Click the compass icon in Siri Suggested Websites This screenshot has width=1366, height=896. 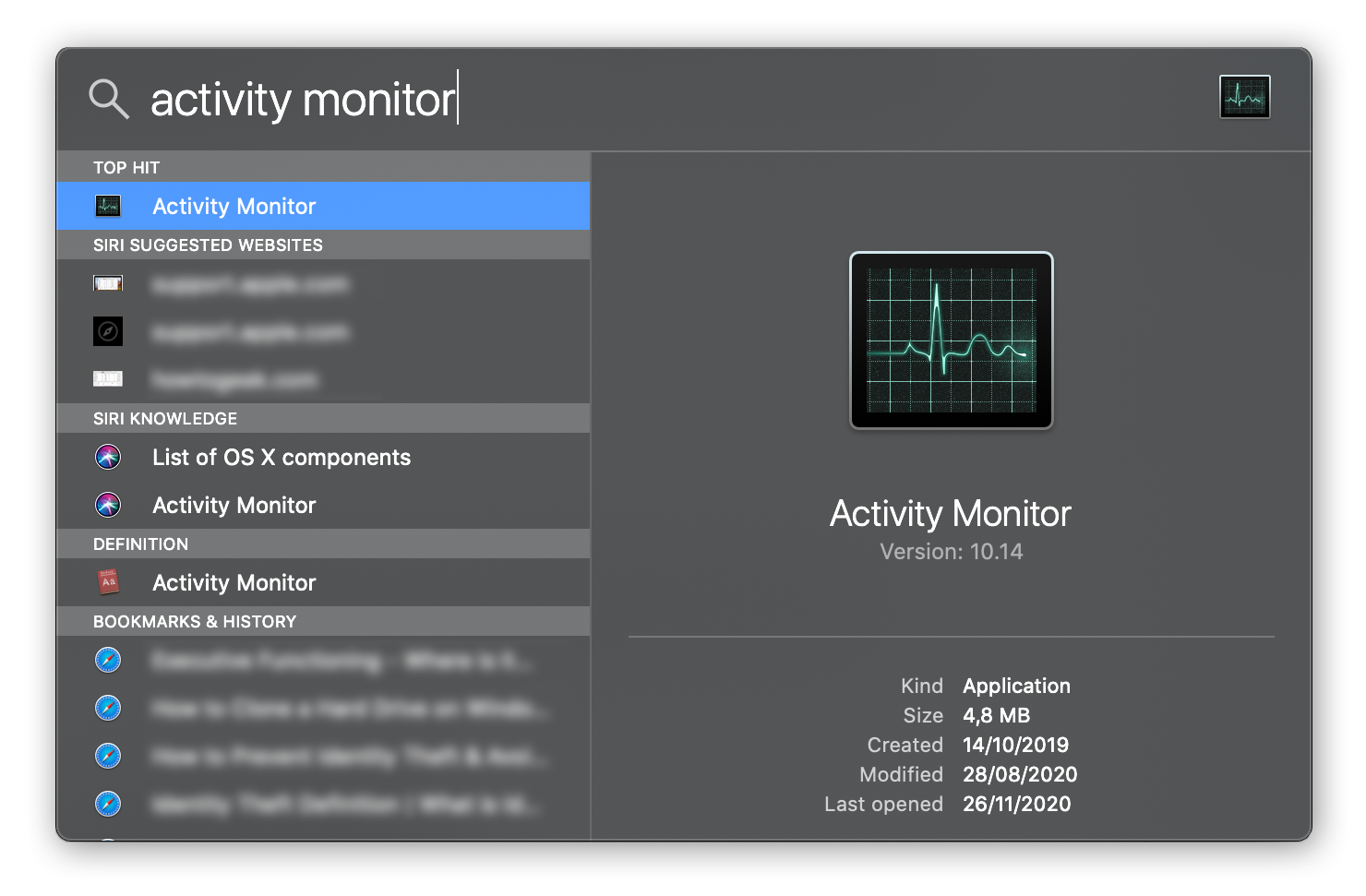[x=108, y=331]
